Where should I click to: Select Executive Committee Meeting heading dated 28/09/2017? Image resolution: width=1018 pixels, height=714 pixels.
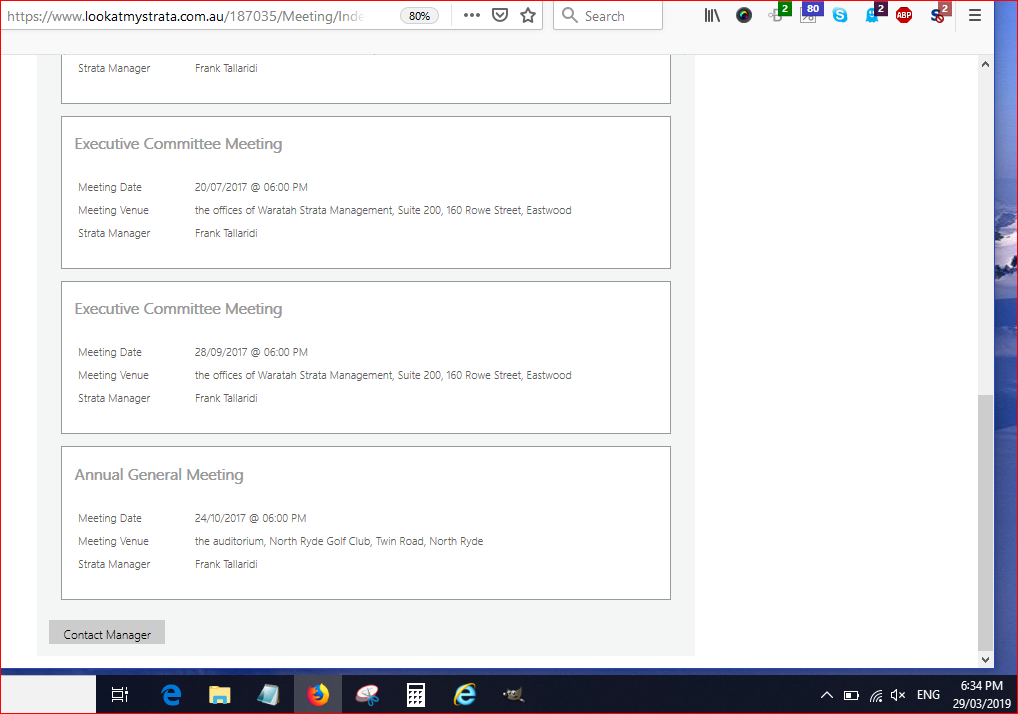179,308
